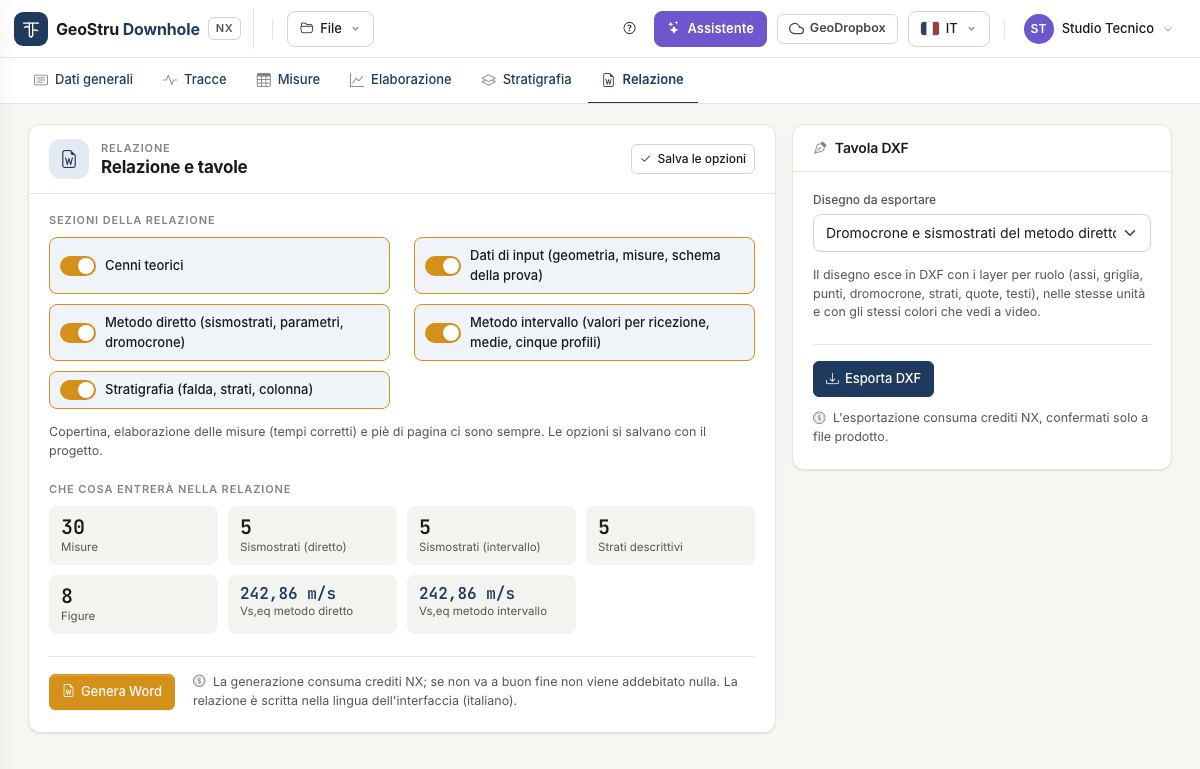Open the File dropdown menu

[330, 29]
